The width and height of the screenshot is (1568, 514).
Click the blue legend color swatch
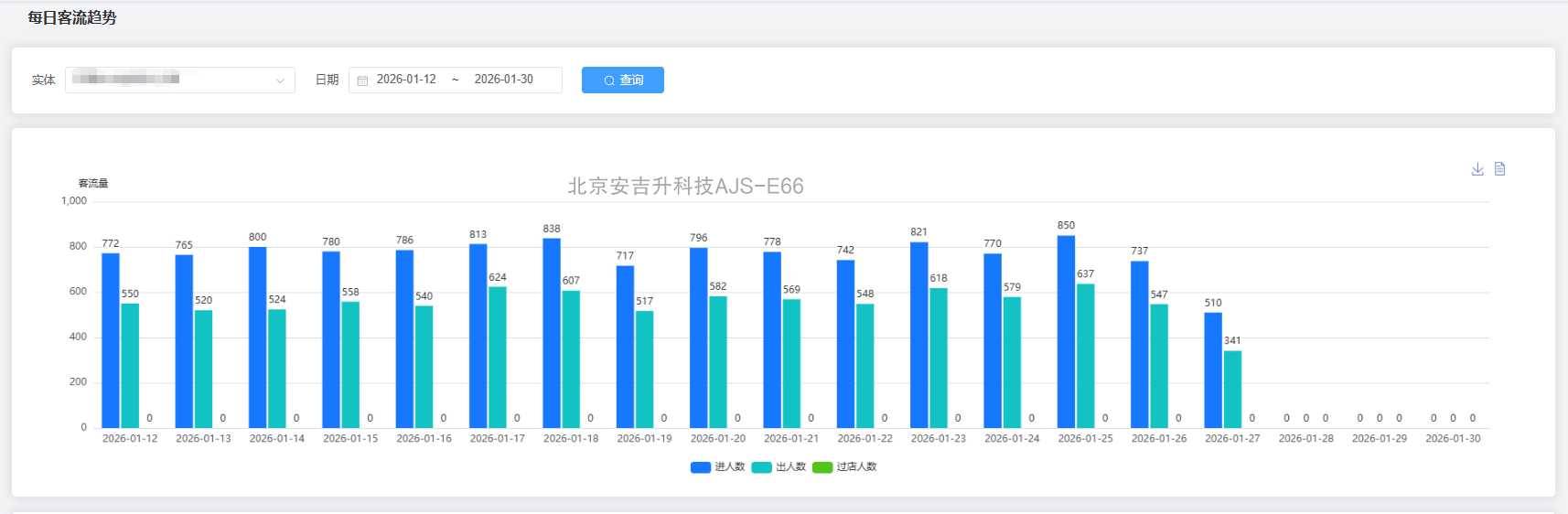(701, 467)
